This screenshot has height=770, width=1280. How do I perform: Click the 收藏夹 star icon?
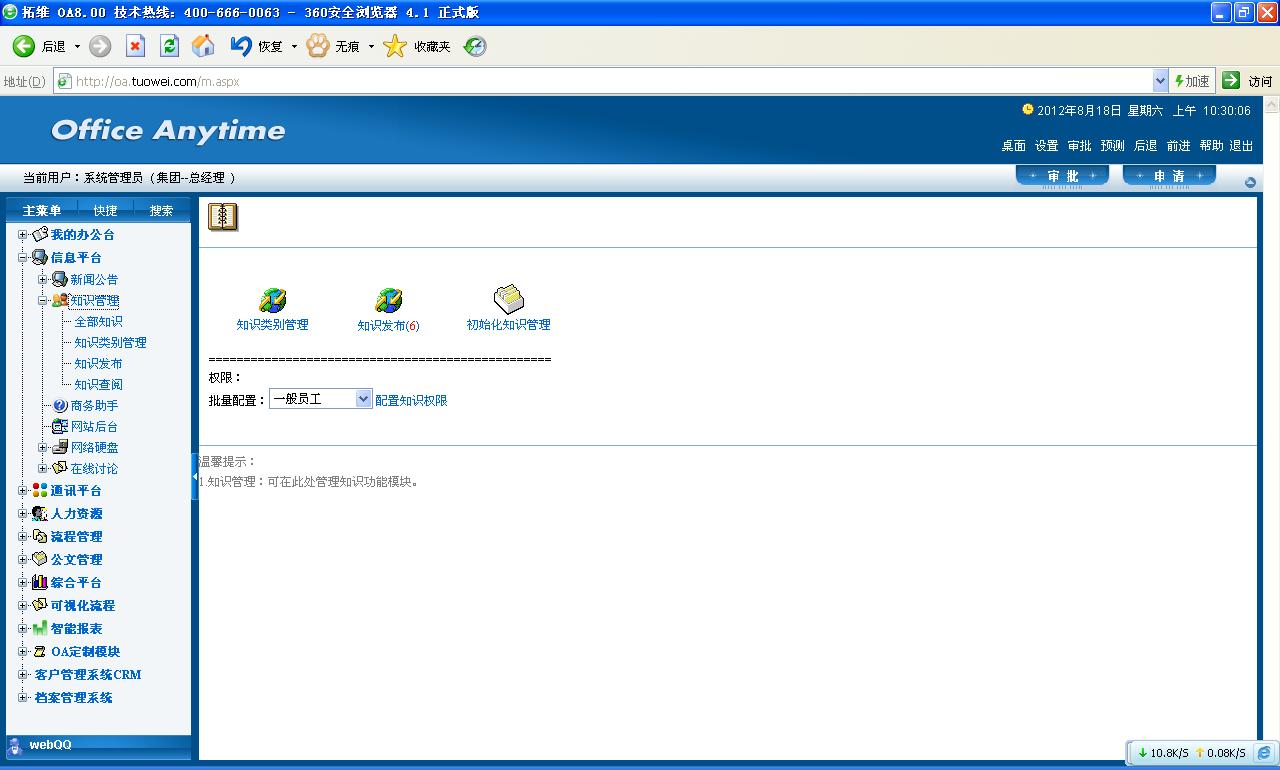[x=396, y=46]
